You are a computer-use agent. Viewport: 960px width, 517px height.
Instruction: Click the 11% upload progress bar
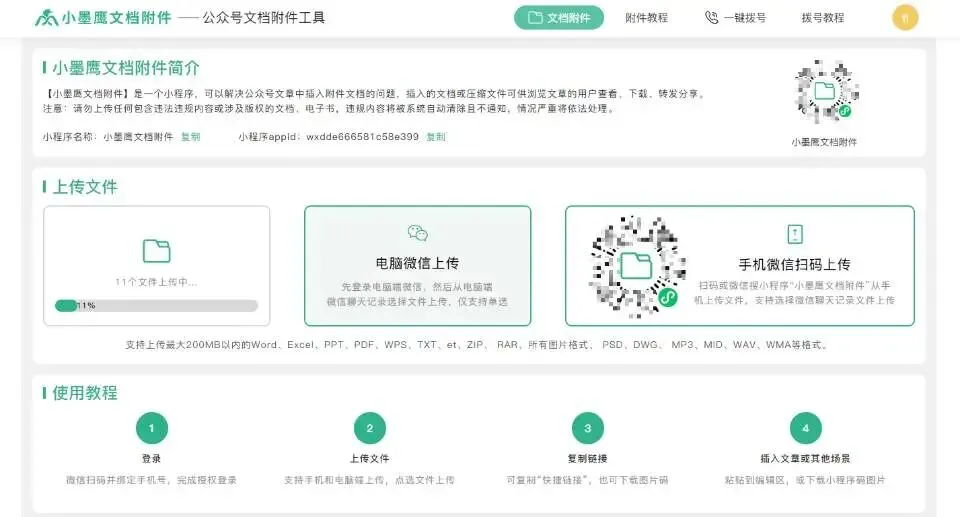coord(156,305)
